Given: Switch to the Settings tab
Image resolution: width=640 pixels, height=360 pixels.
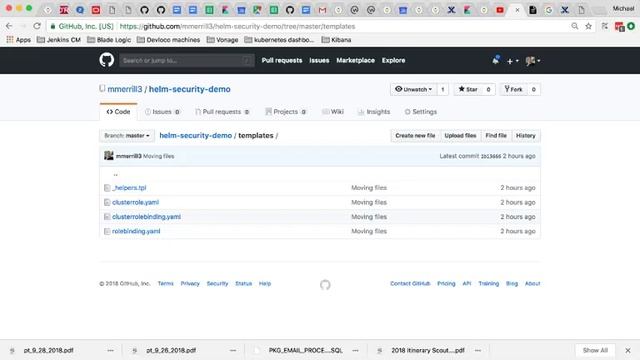Looking at the screenshot, I should [x=420, y=112].
